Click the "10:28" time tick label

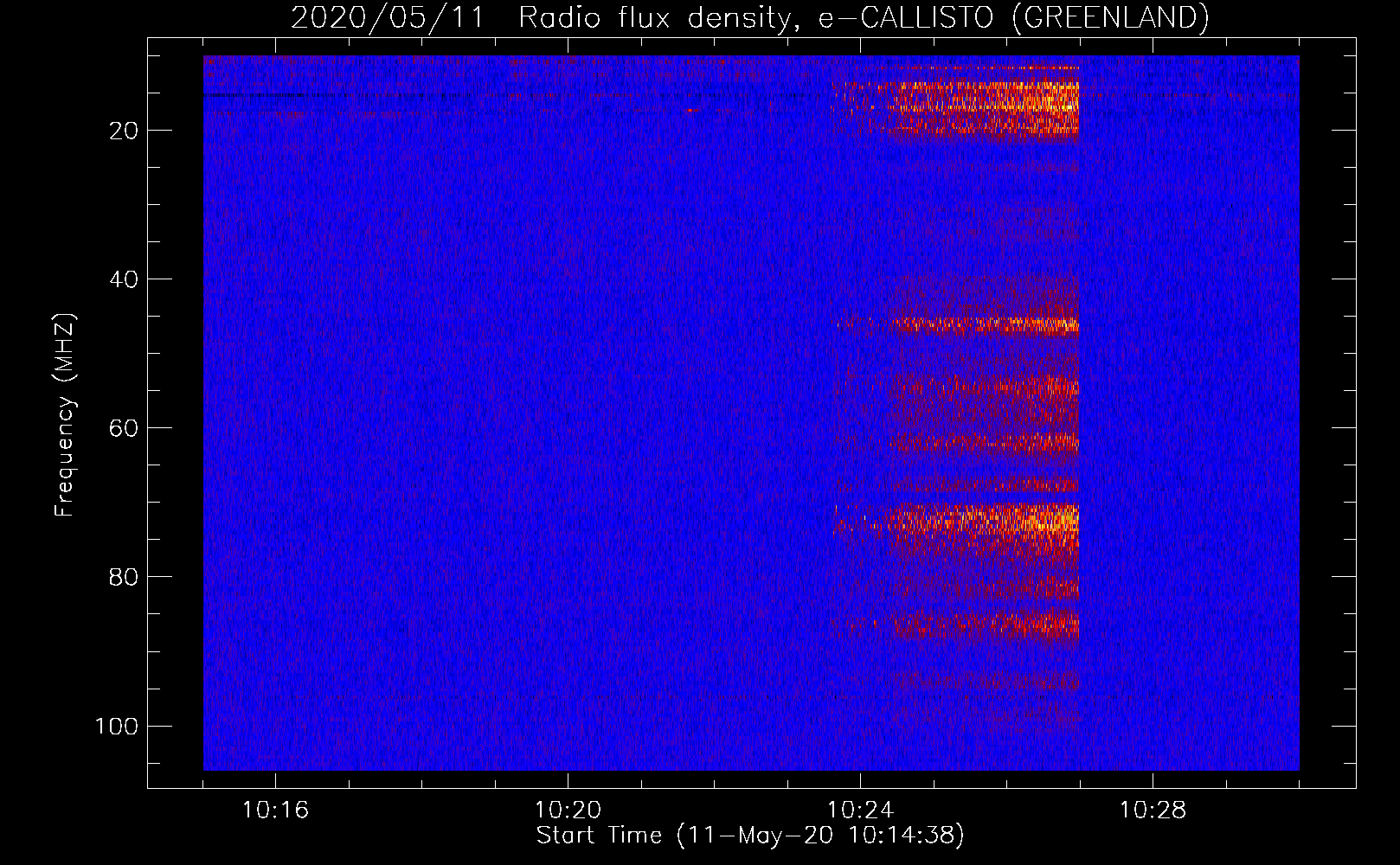coord(1153,811)
